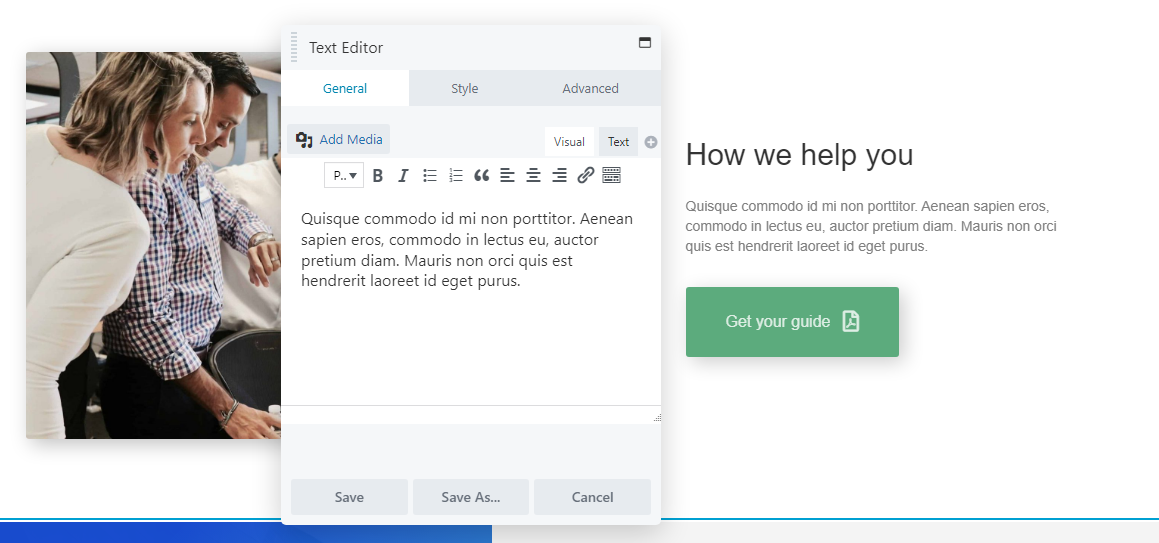Switch to the Style tab
Viewport: 1159px width, 543px height.
point(464,89)
